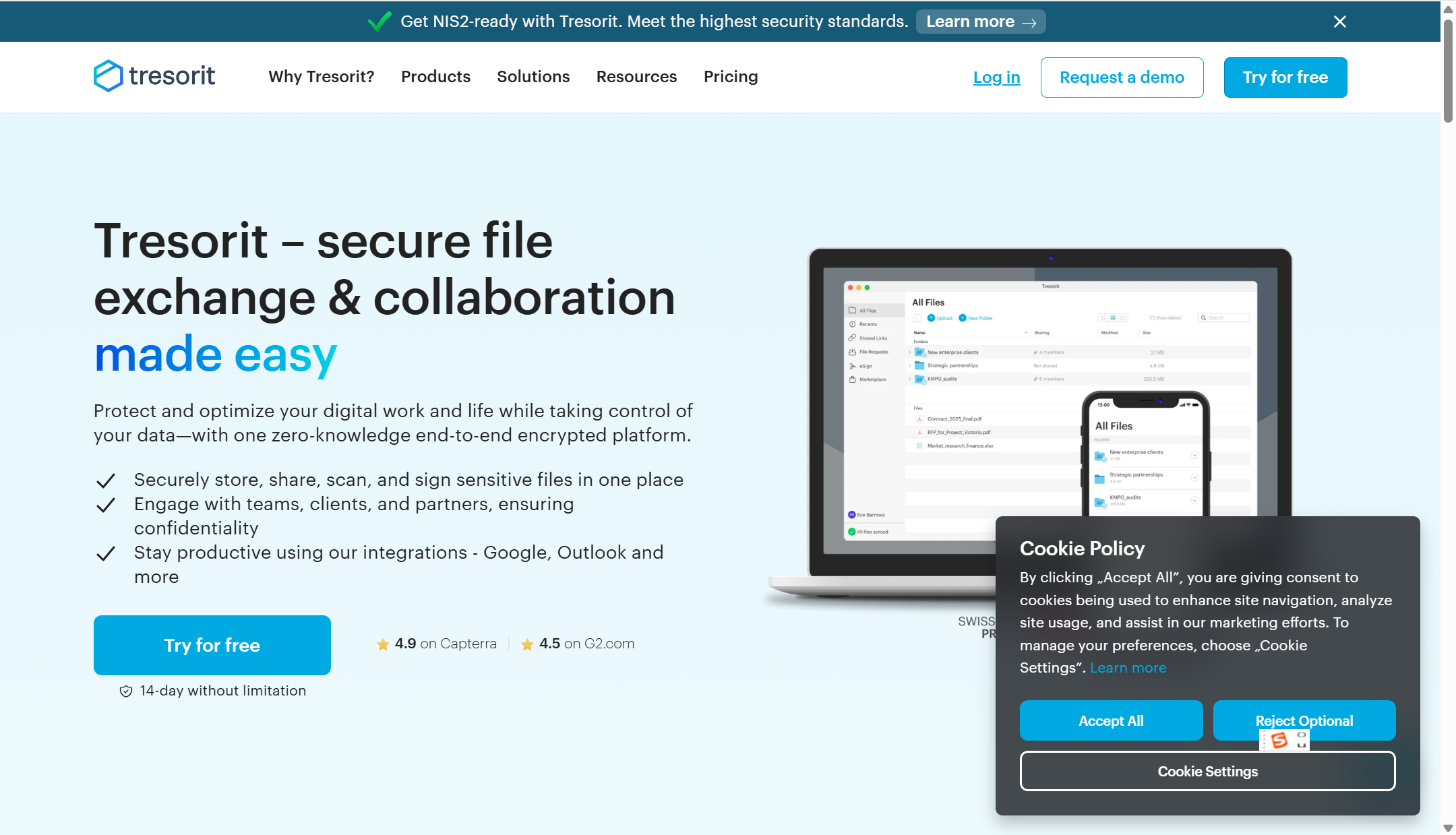This screenshot has width=1456, height=835.
Task: Click the arrow in the Learn more banner button
Action: 1029,22
